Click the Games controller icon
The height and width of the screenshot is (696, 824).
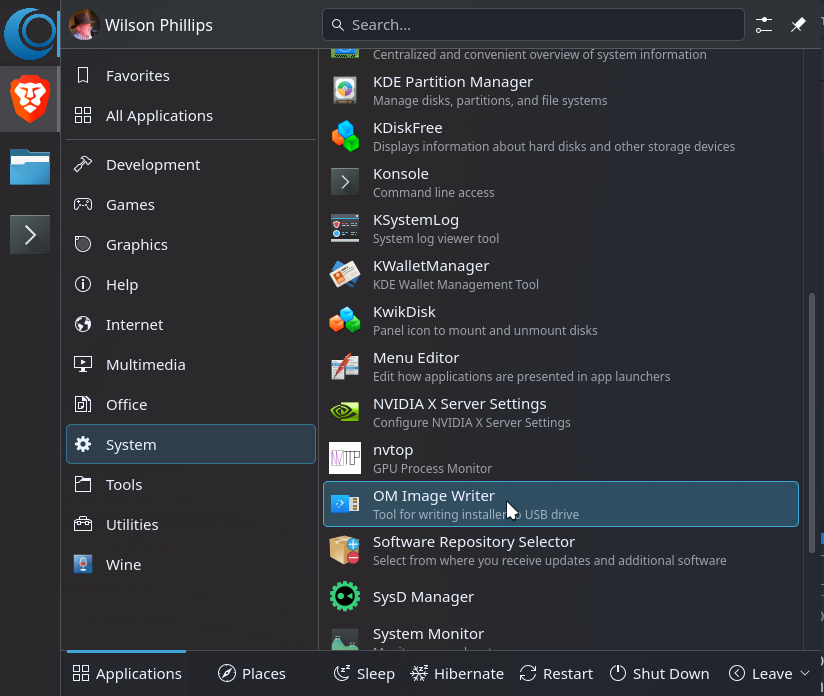83,204
